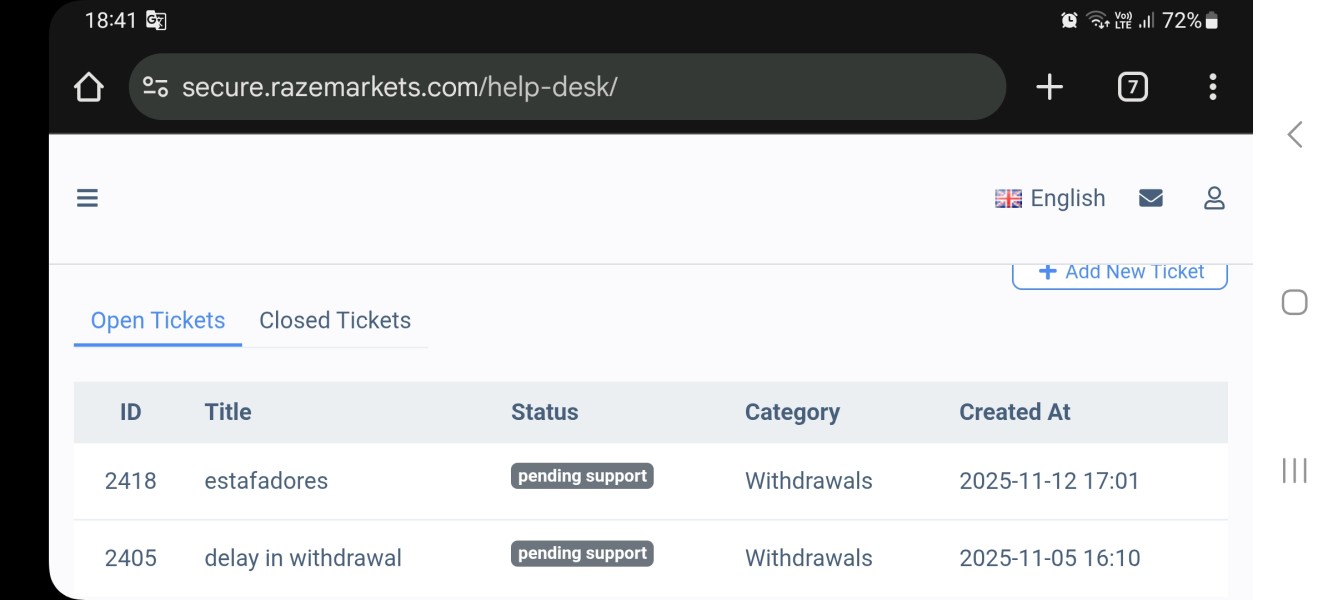Open the hamburger navigation menu
1333x600 pixels.
coord(87,198)
